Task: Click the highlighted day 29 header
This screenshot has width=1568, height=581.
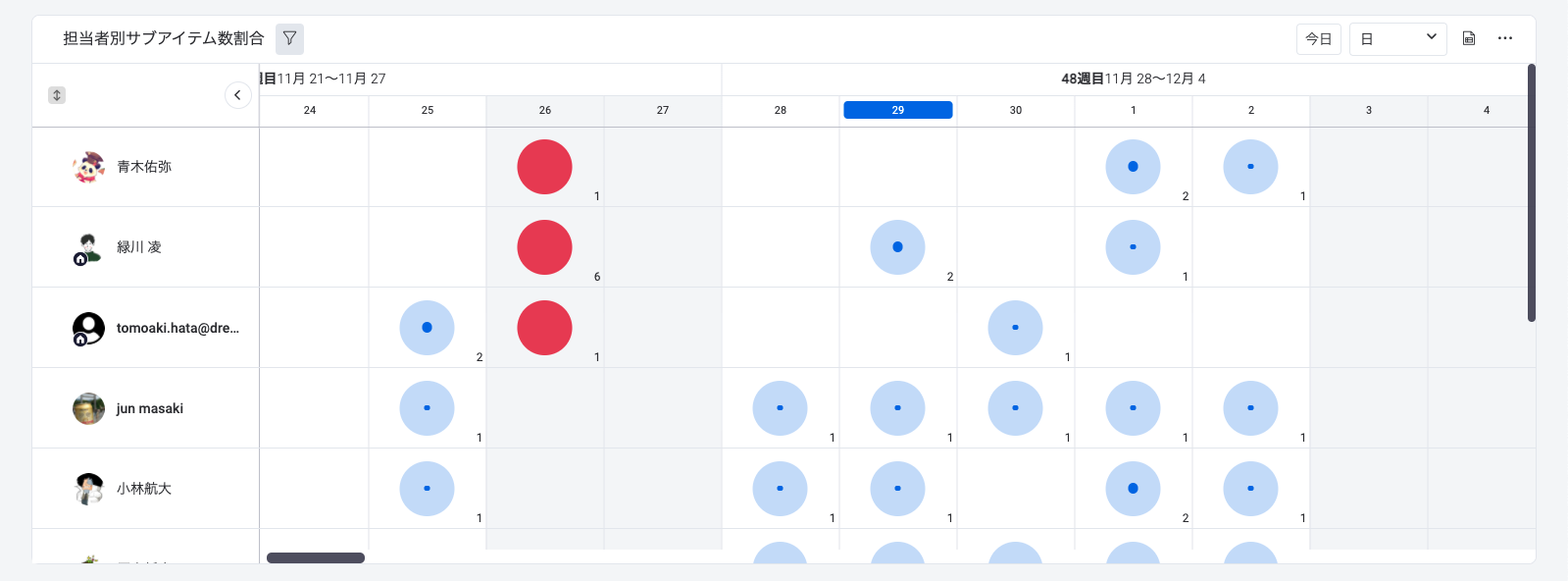Action: coord(897,110)
